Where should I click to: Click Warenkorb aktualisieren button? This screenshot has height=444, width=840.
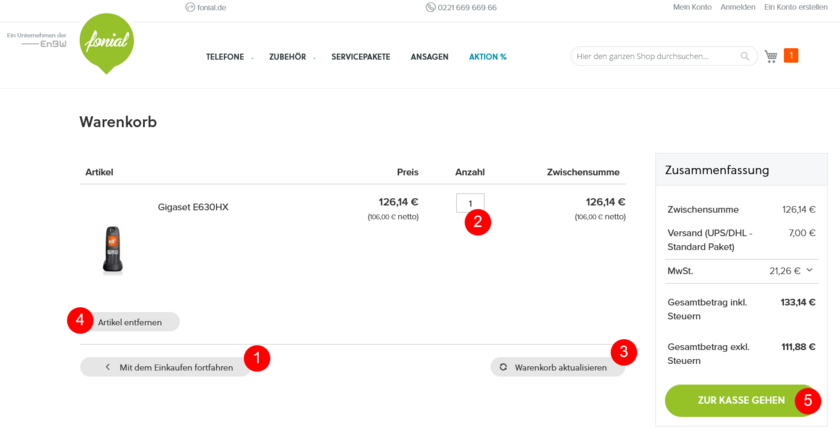point(558,367)
